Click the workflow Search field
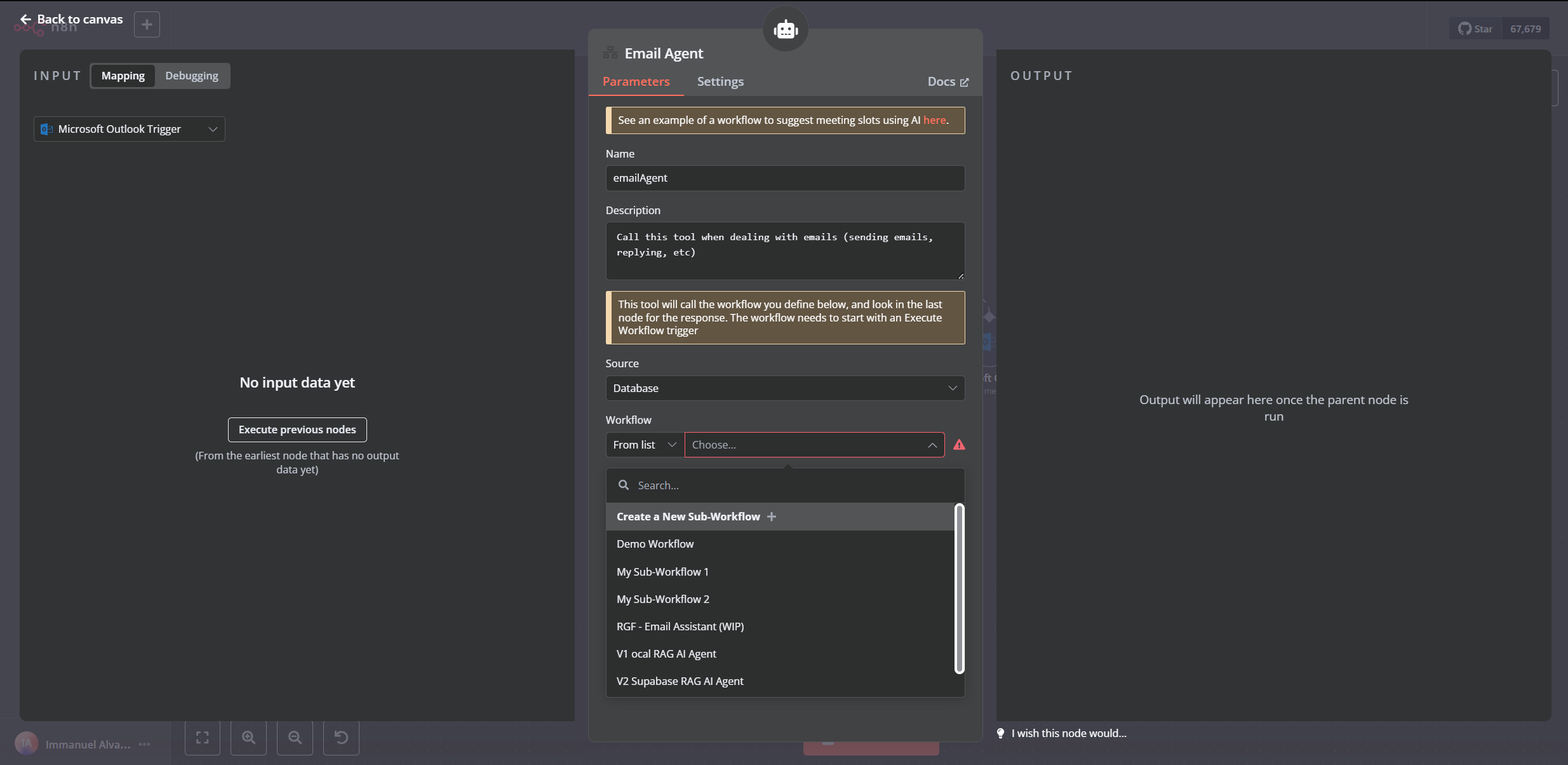Viewport: 1568px width, 765px height. point(784,485)
